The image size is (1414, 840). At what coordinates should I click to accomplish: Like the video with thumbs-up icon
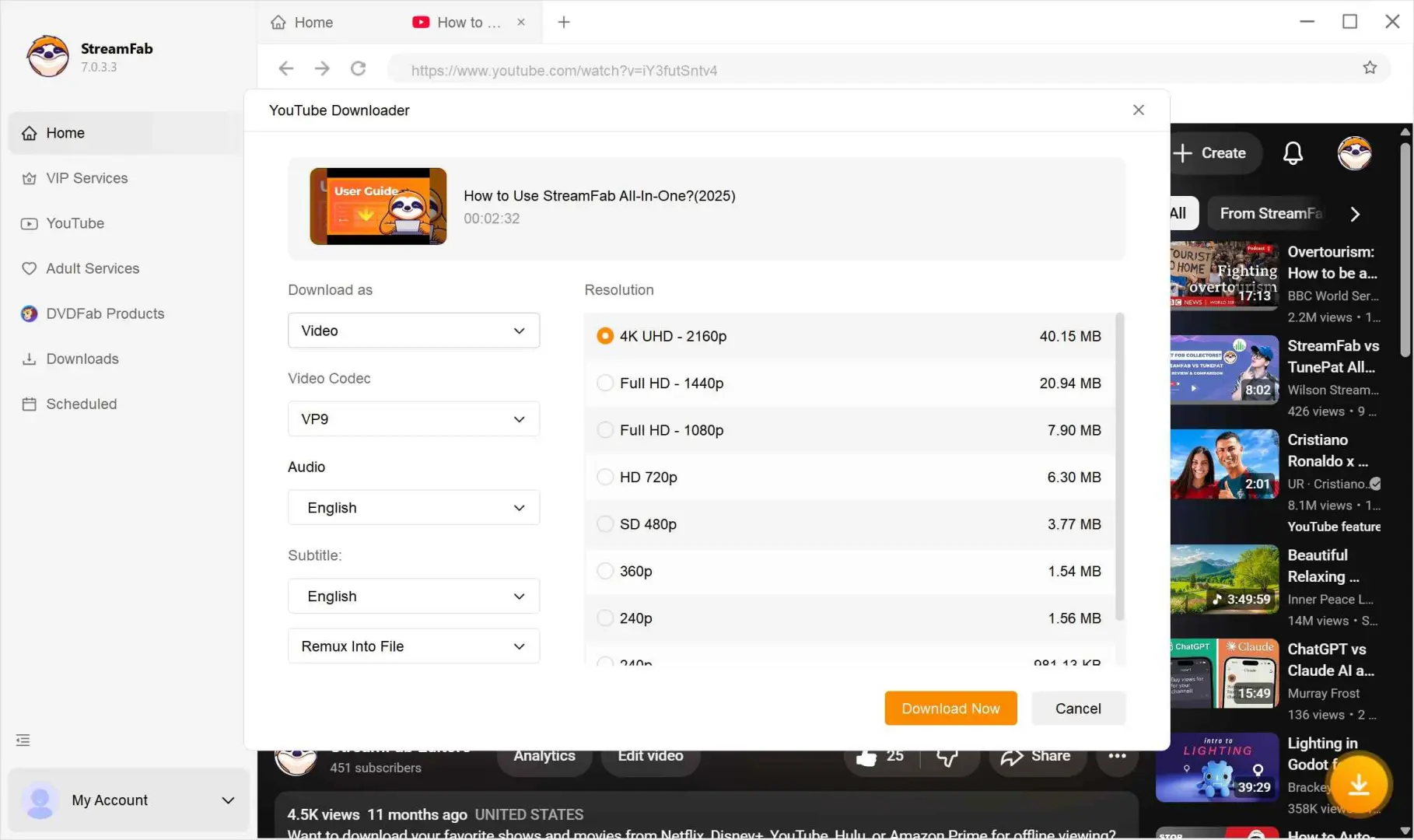point(880,757)
